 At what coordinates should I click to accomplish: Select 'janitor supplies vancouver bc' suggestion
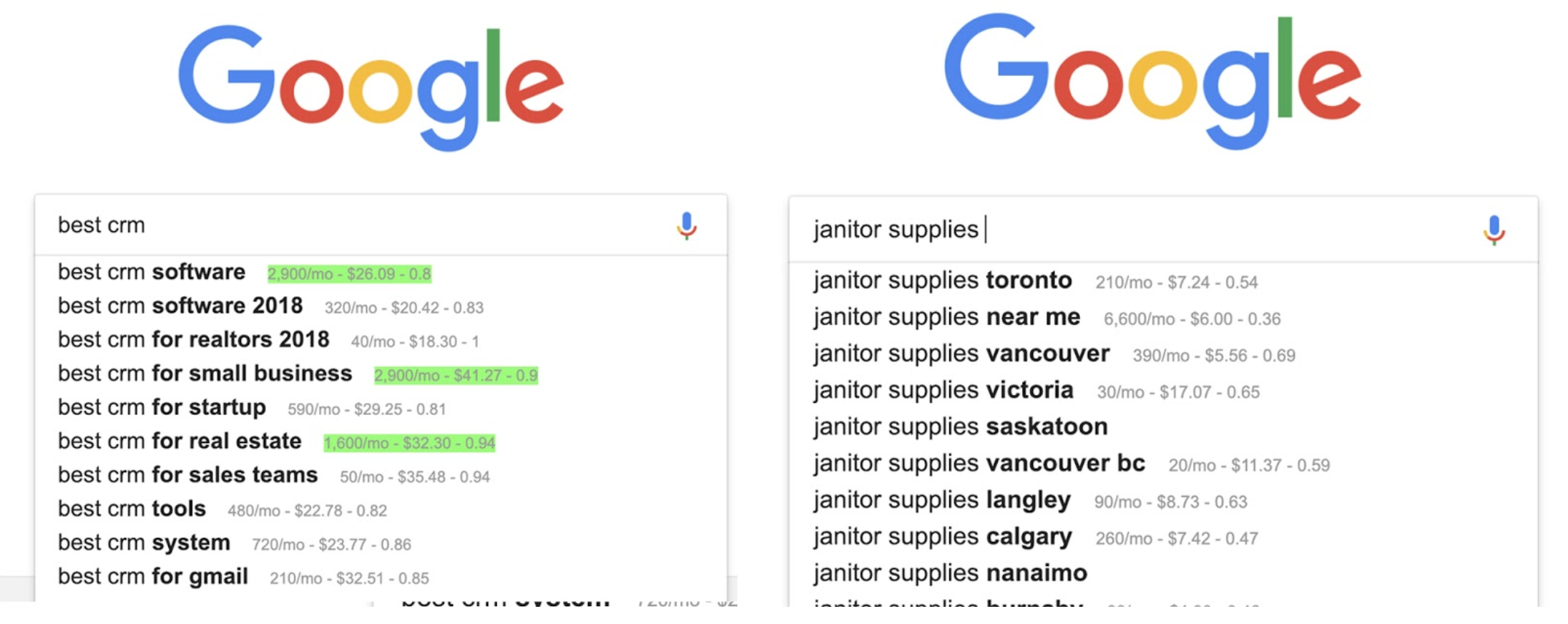point(979,464)
